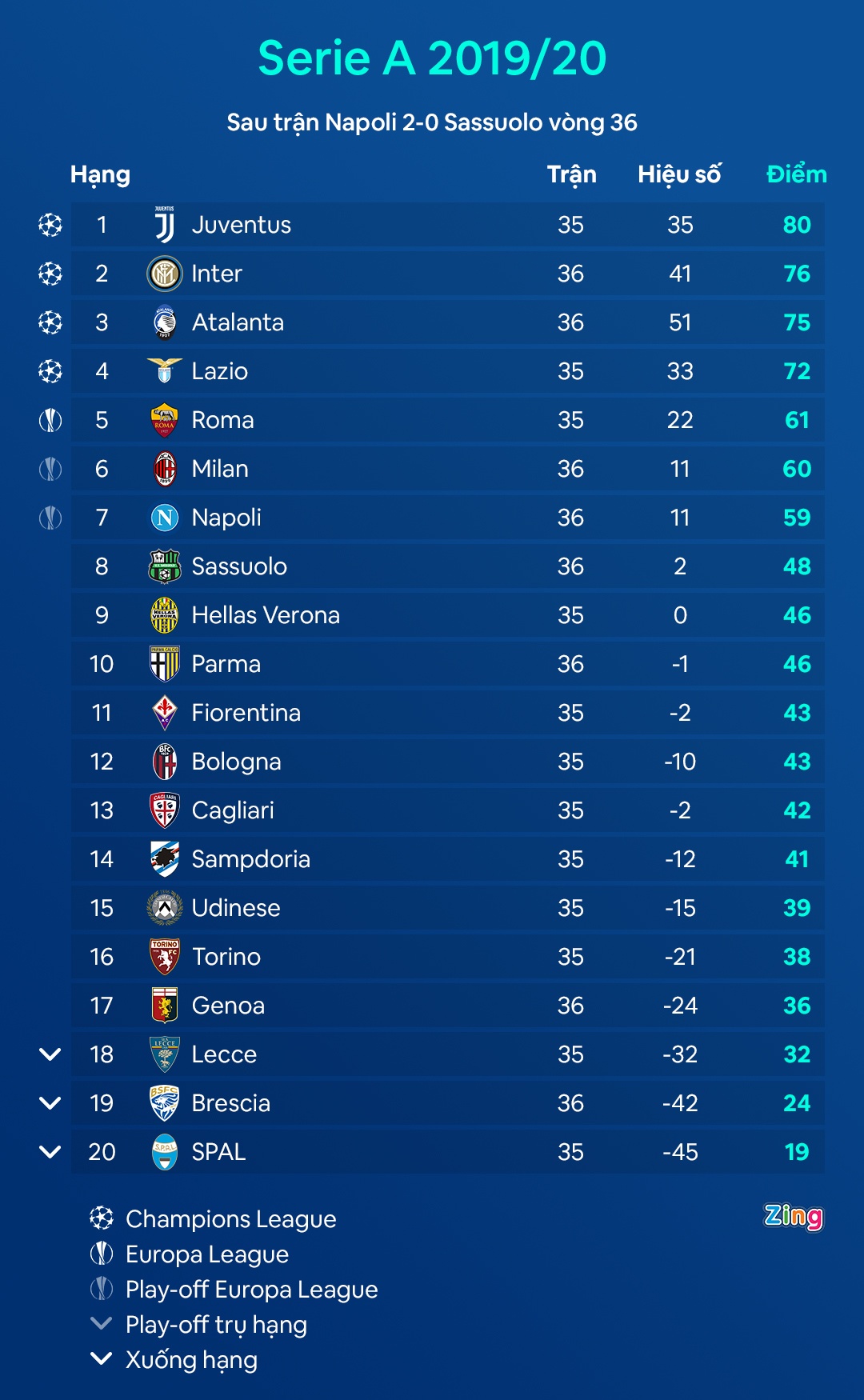
Task: Click the Serie A 2019/20 title
Action: click(x=432, y=58)
